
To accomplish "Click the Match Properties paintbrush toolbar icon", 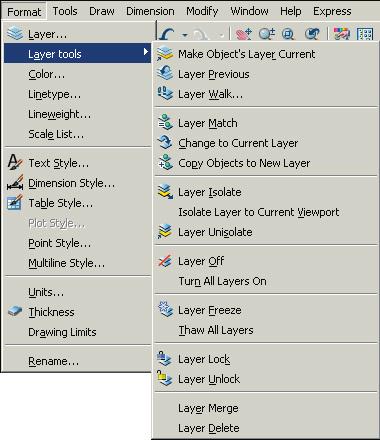I will (341, 34).
